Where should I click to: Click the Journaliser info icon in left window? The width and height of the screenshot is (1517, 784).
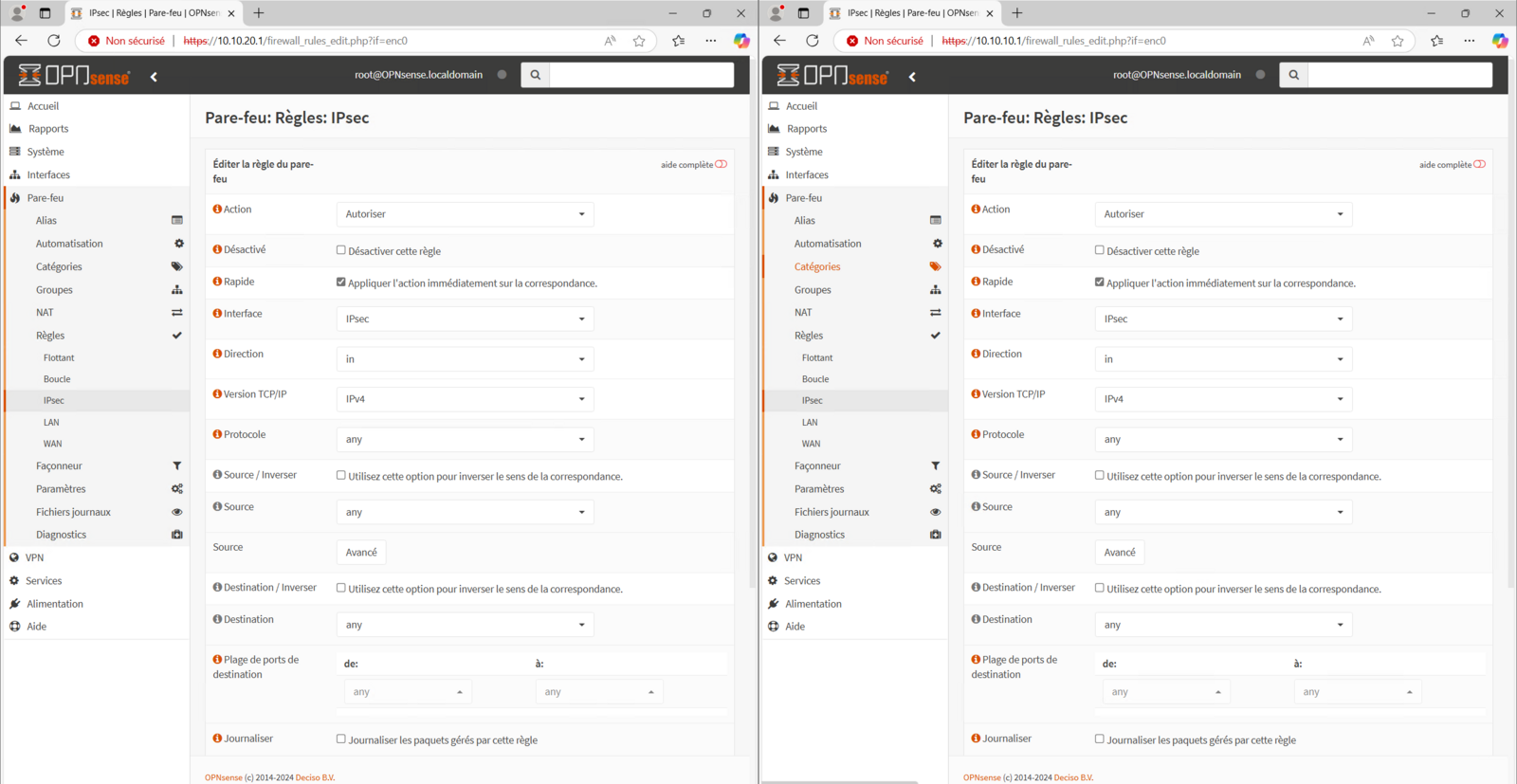(x=217, y=738)
